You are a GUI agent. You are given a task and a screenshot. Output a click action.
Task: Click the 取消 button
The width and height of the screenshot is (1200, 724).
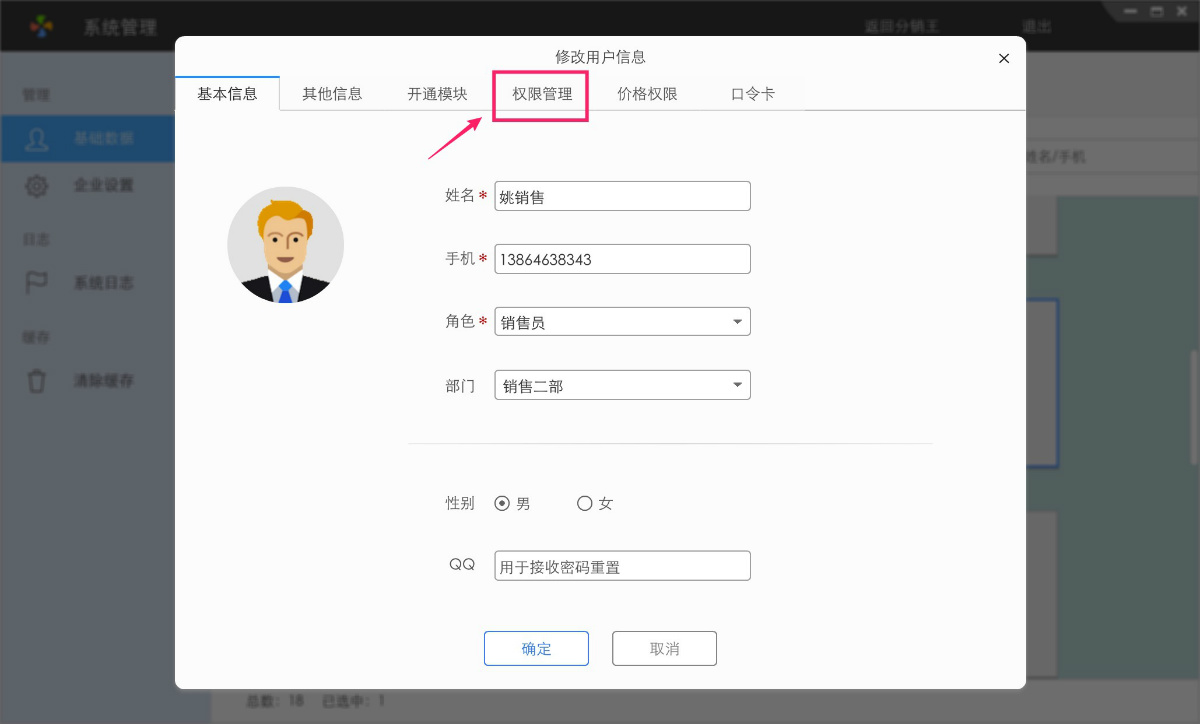664,648
